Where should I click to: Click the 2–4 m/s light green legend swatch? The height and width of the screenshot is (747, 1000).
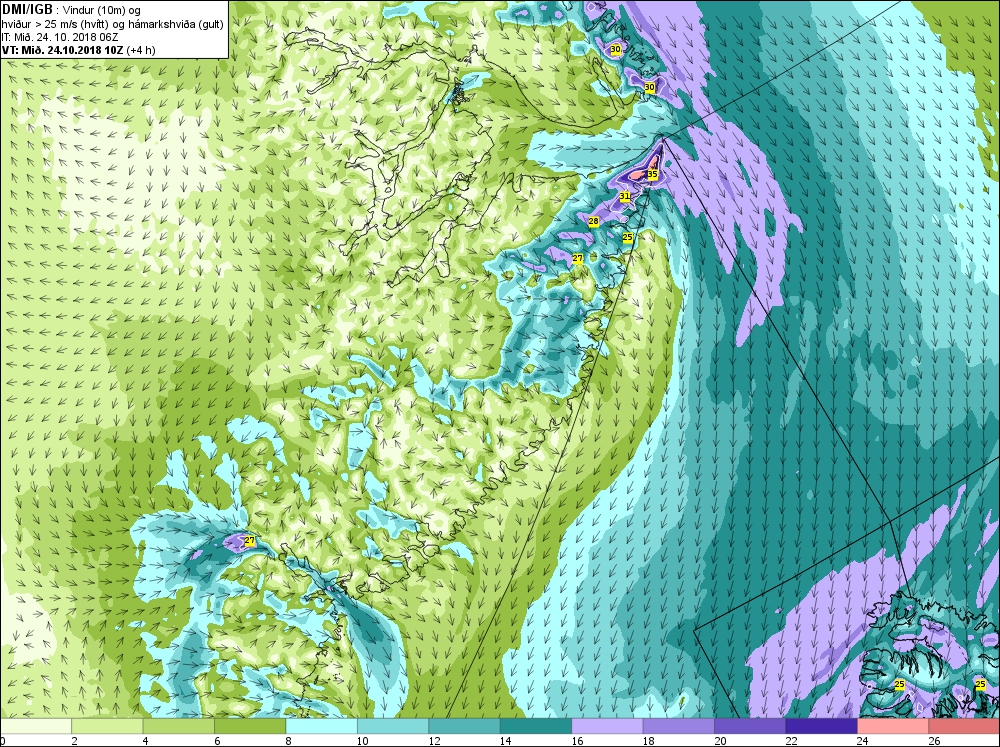[x=107, y=726]
